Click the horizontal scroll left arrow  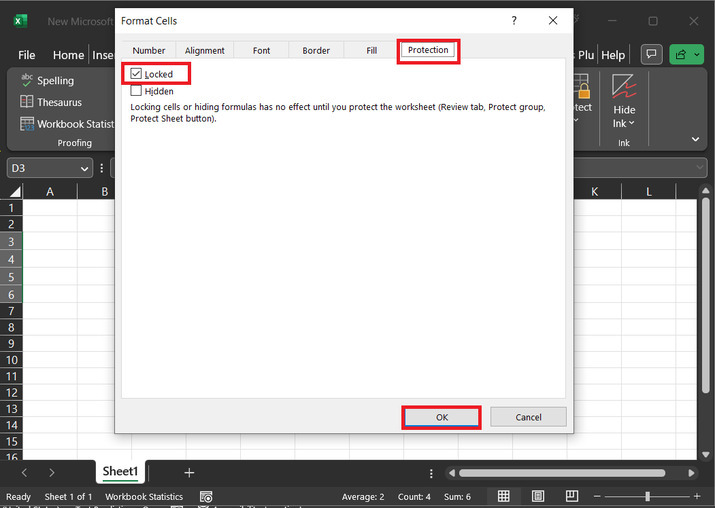[x=451, y=473]
